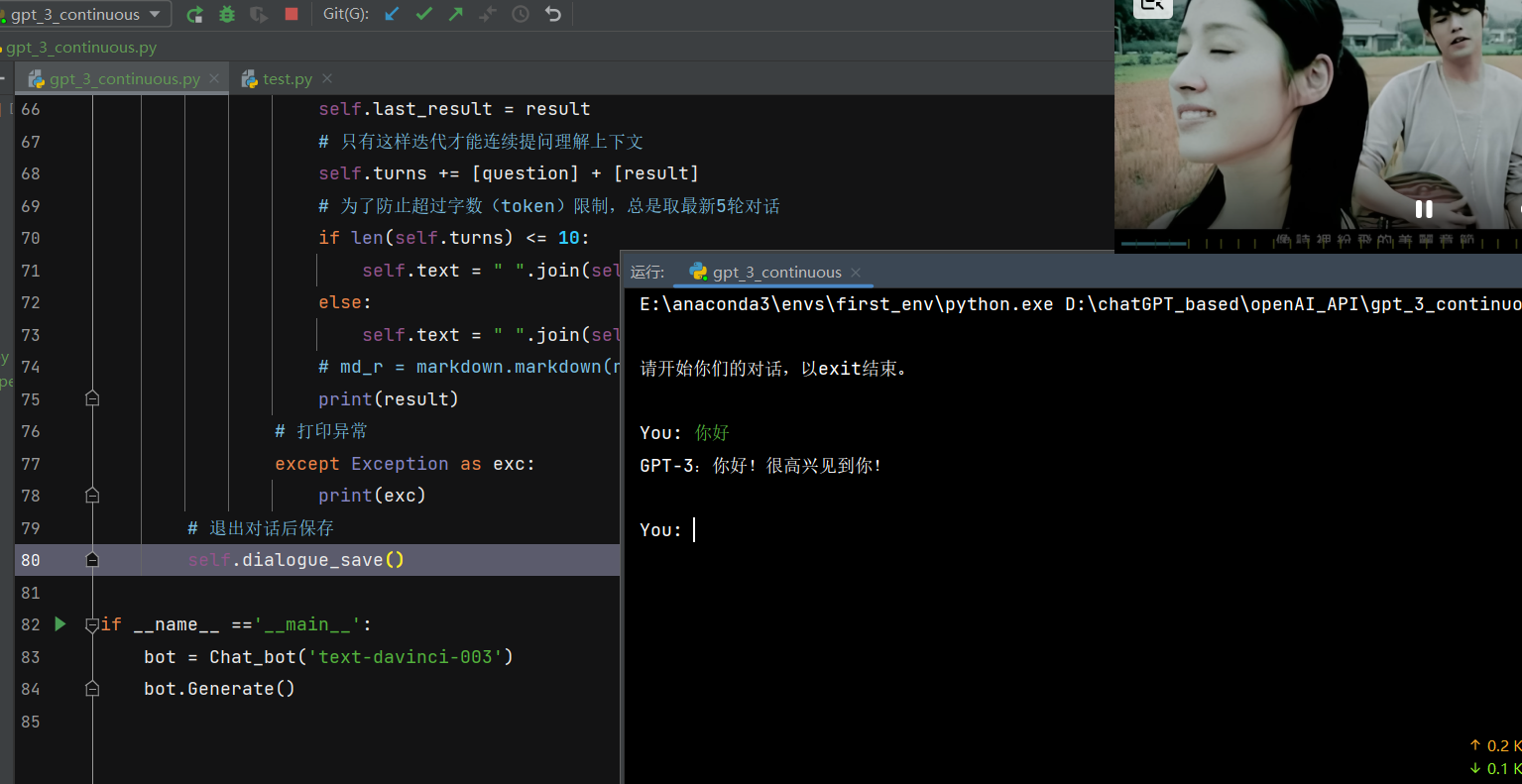Run the script with coverage
The image size is (1522, 784).
(258, 14)
